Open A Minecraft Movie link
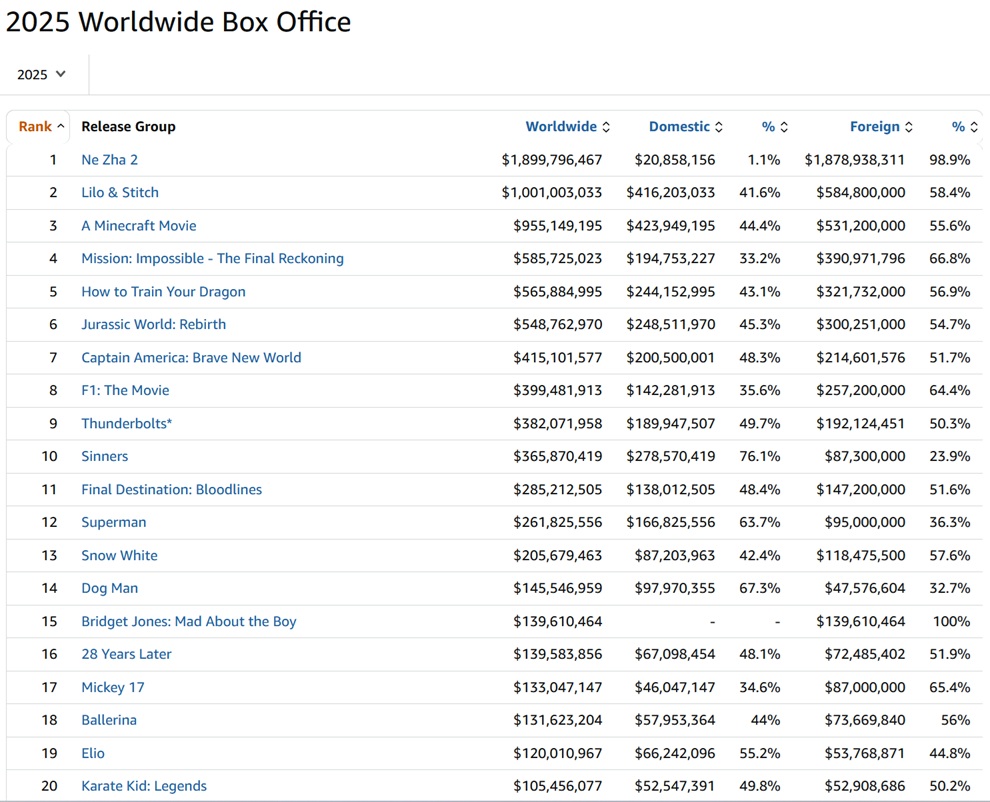990x802 pixels. pos(139,225)
